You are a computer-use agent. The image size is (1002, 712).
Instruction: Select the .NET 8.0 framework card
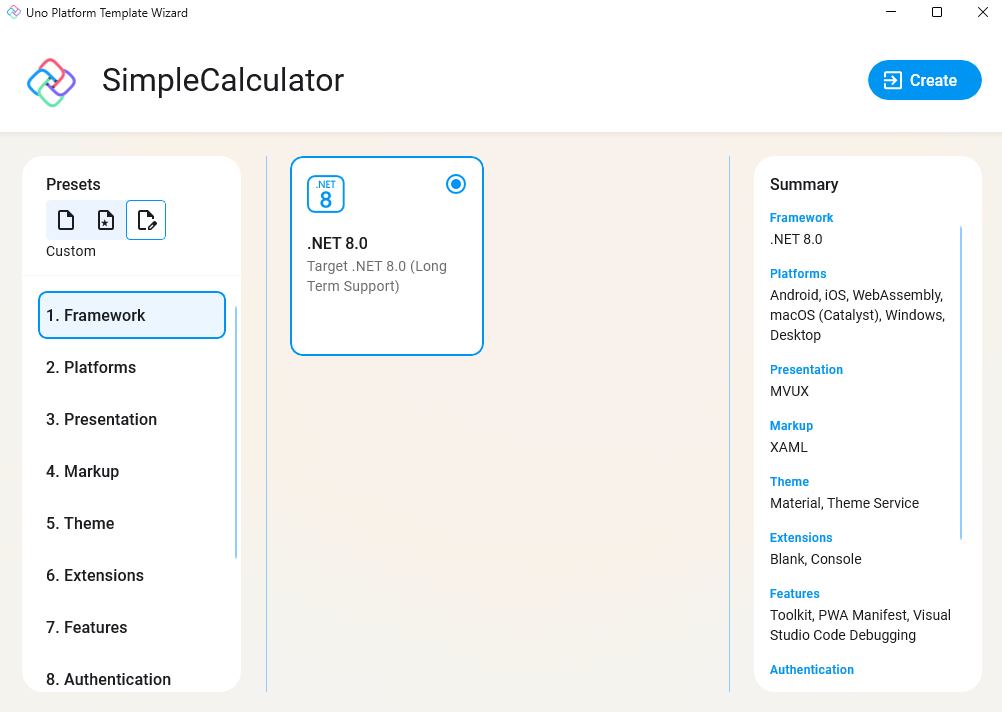(387, 256)
